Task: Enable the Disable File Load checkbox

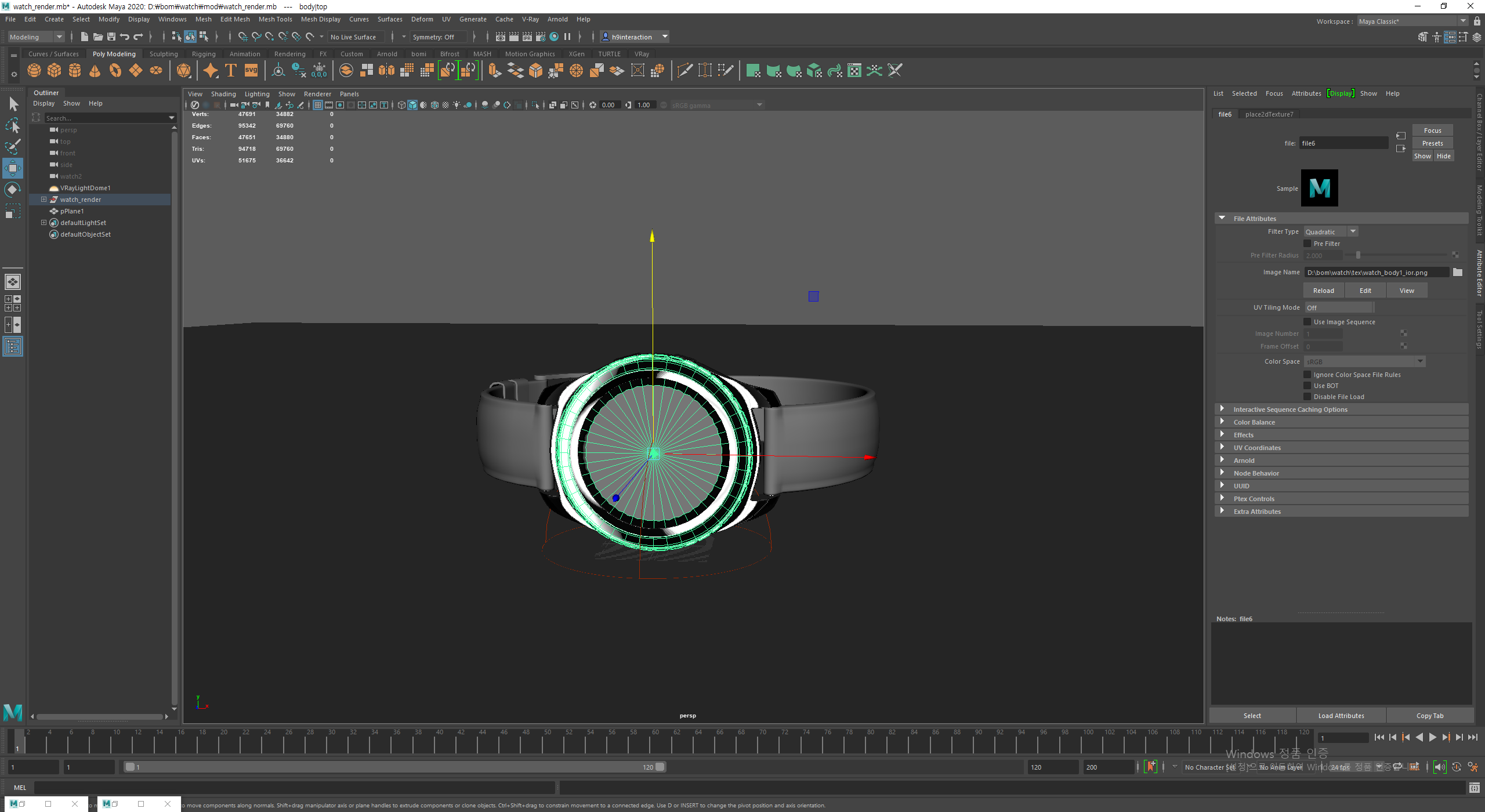Action: coord(1307,397)
